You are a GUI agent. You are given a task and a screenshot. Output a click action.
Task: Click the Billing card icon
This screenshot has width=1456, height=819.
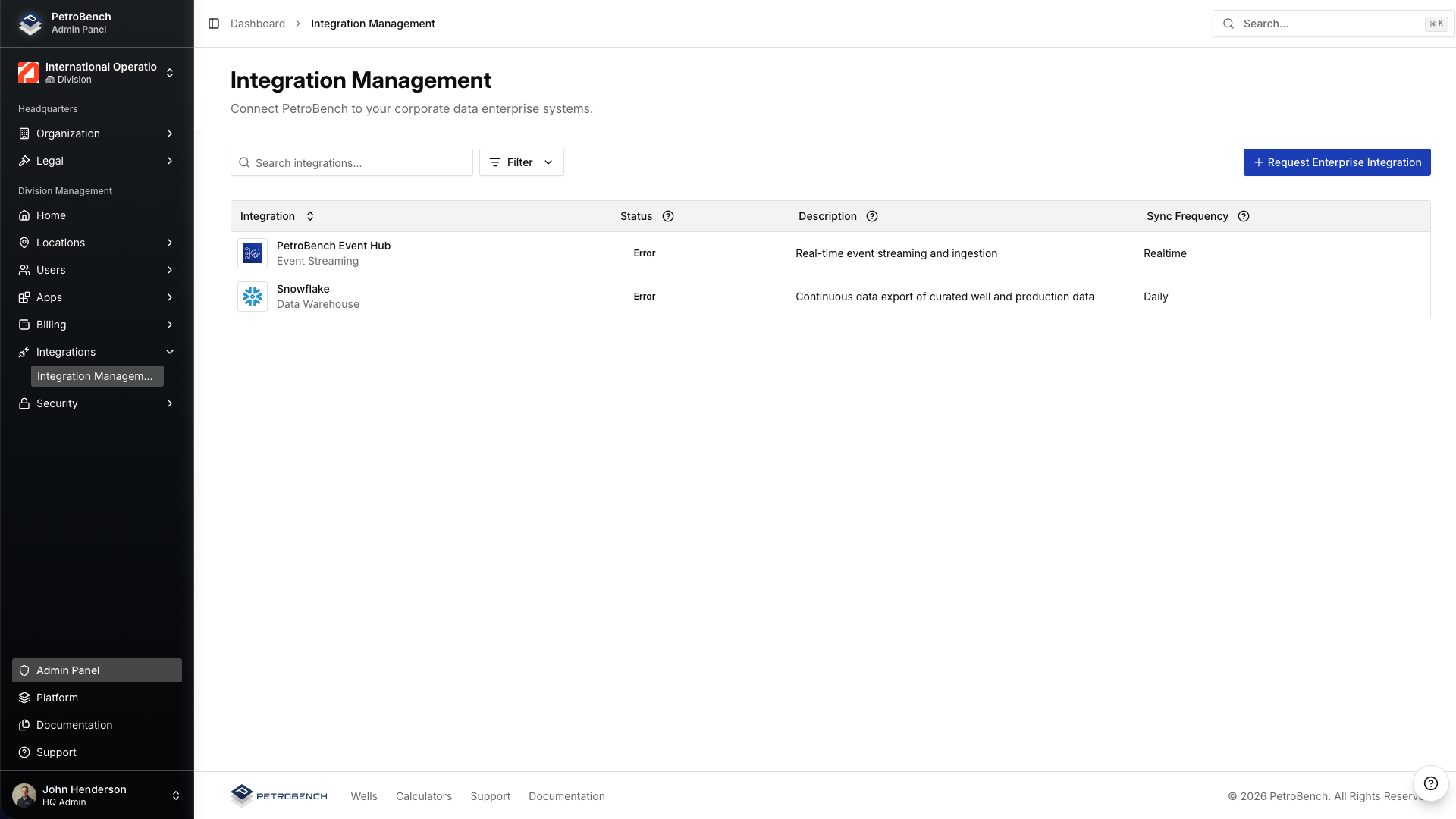[24, 325]
